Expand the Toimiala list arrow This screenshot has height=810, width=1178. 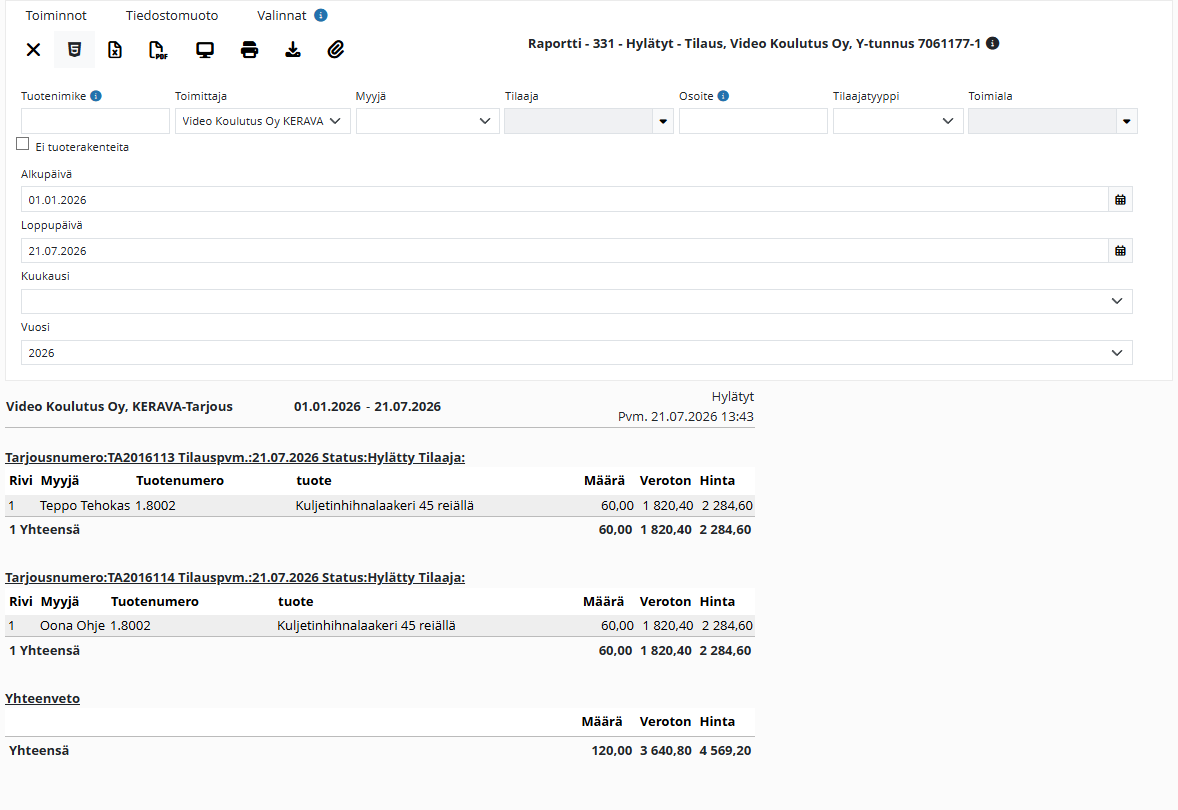coord(1126,121)
